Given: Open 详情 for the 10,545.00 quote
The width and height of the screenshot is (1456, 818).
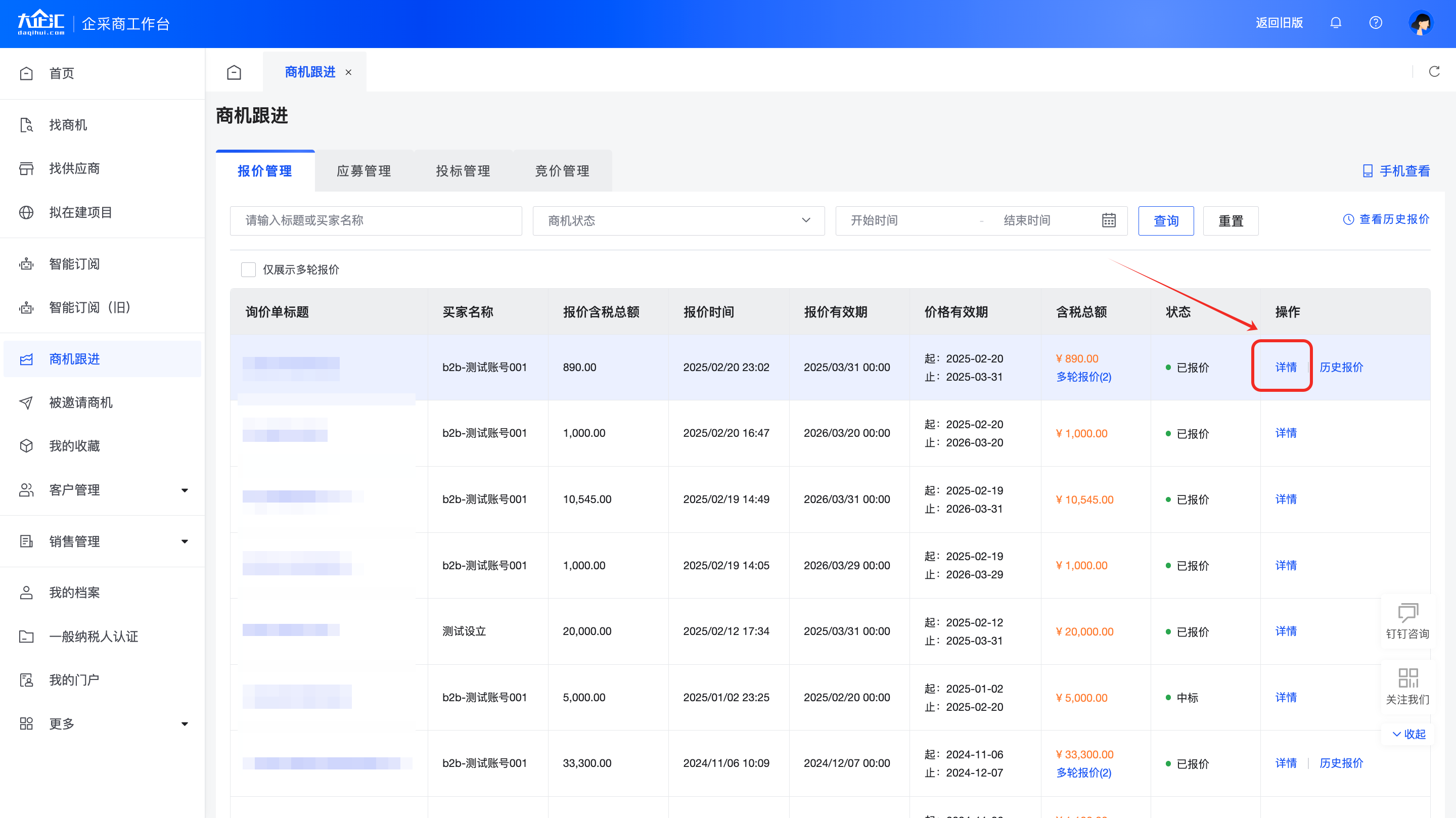Looking at the screenshot, I should coord(1286,499).
